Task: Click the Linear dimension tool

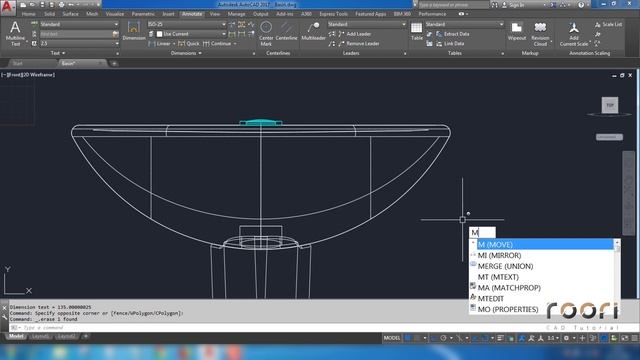Action: point(160,44)
